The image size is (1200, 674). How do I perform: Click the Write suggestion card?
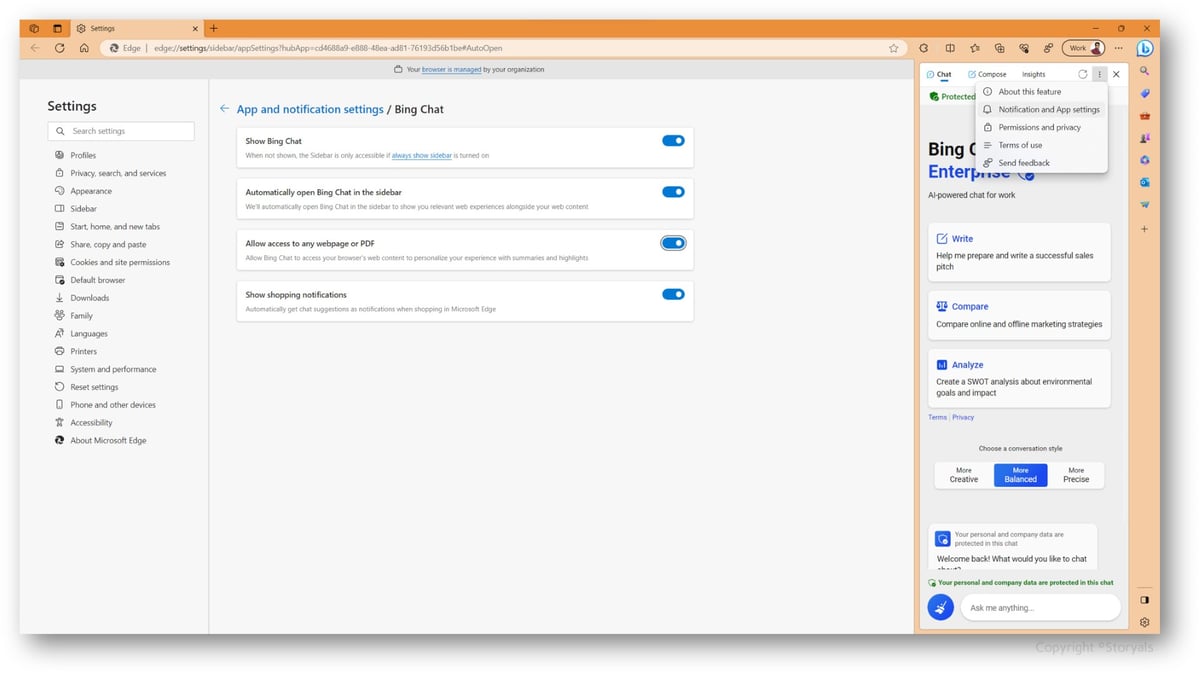click(x=1019, y=252)
